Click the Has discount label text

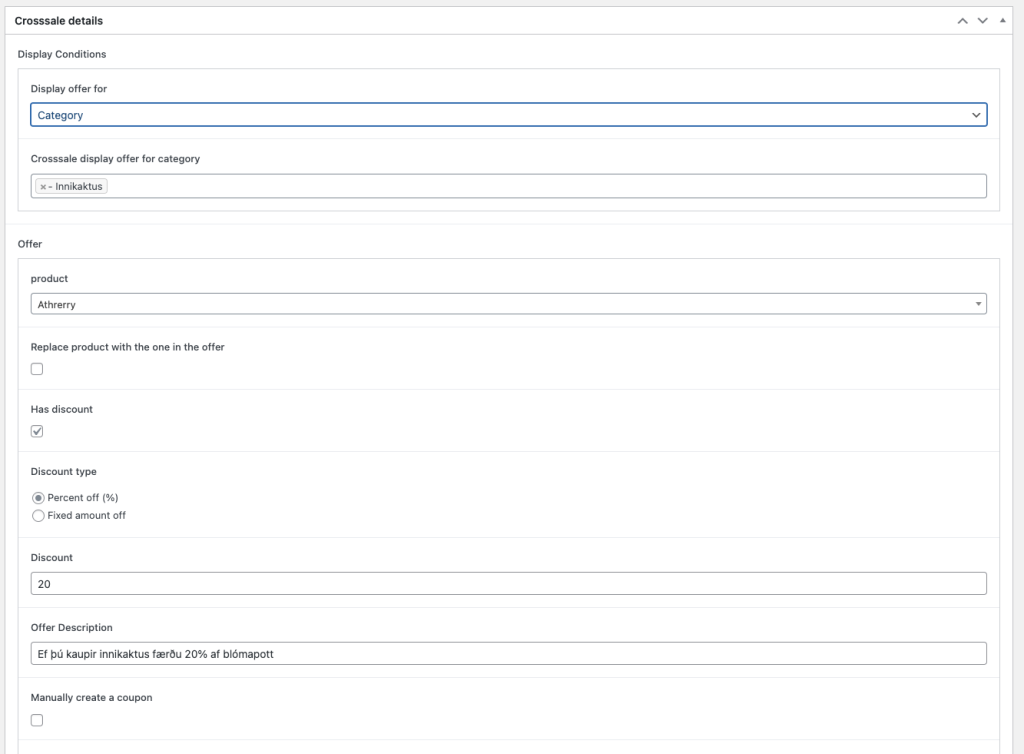click(62, 409)
